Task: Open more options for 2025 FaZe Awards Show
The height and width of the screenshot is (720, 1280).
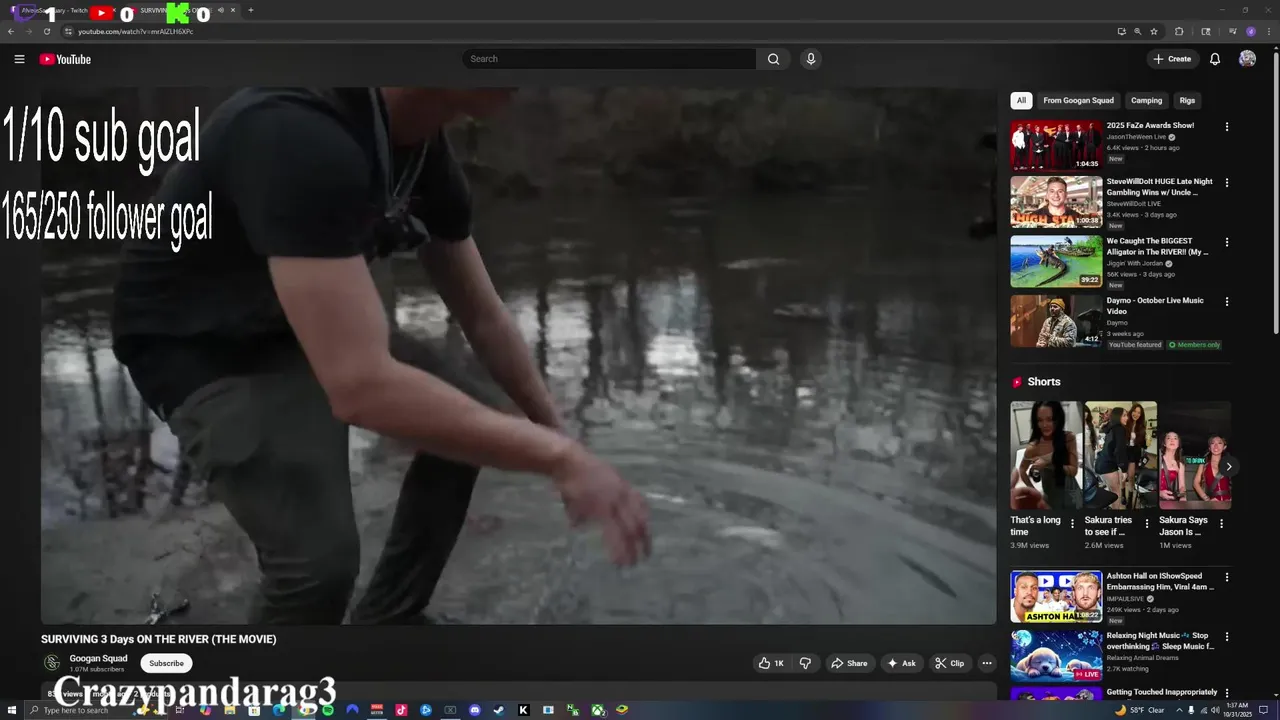Action: coord(1227,127)
